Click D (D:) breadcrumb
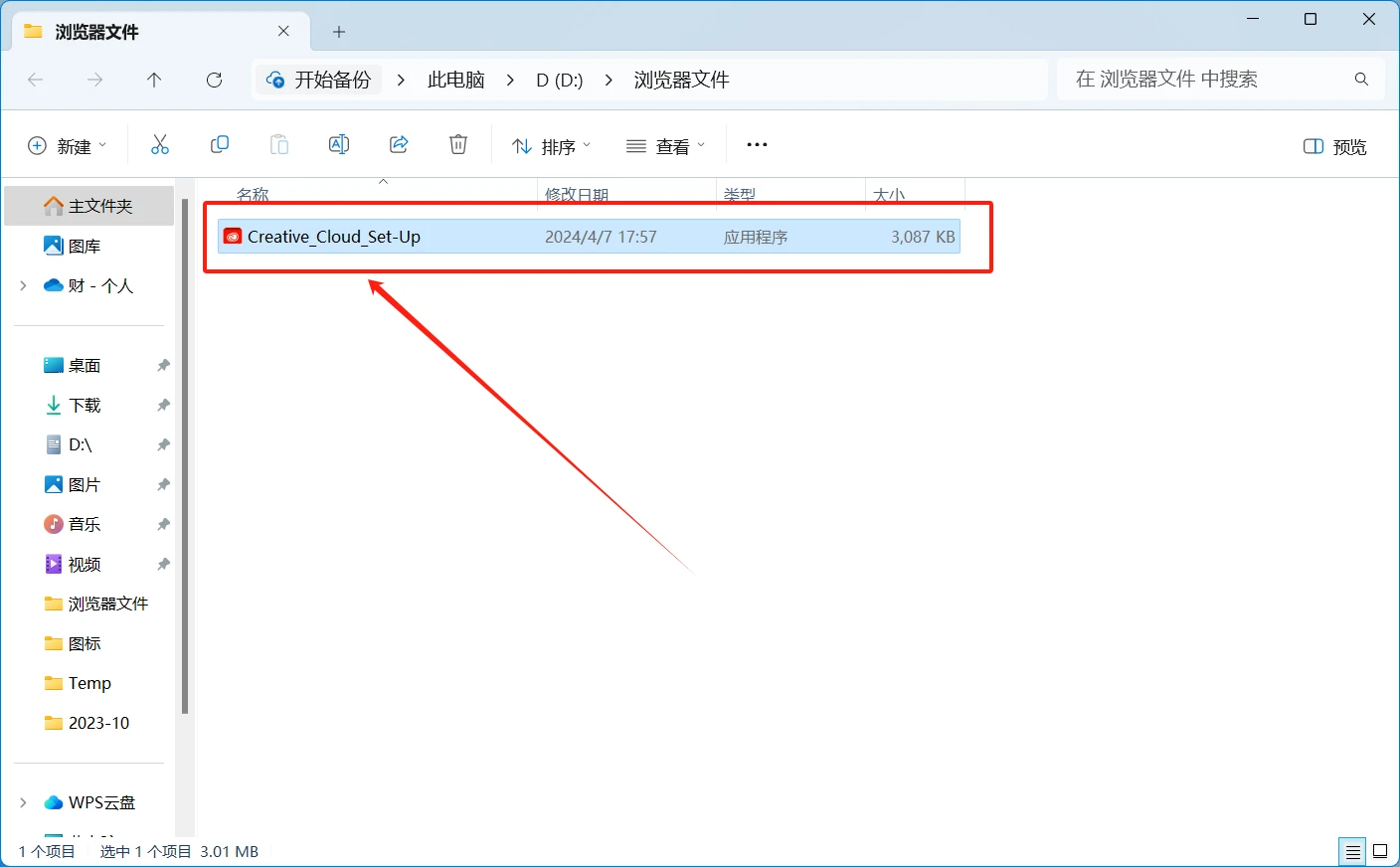1400x867 pixels. point(560,80)
